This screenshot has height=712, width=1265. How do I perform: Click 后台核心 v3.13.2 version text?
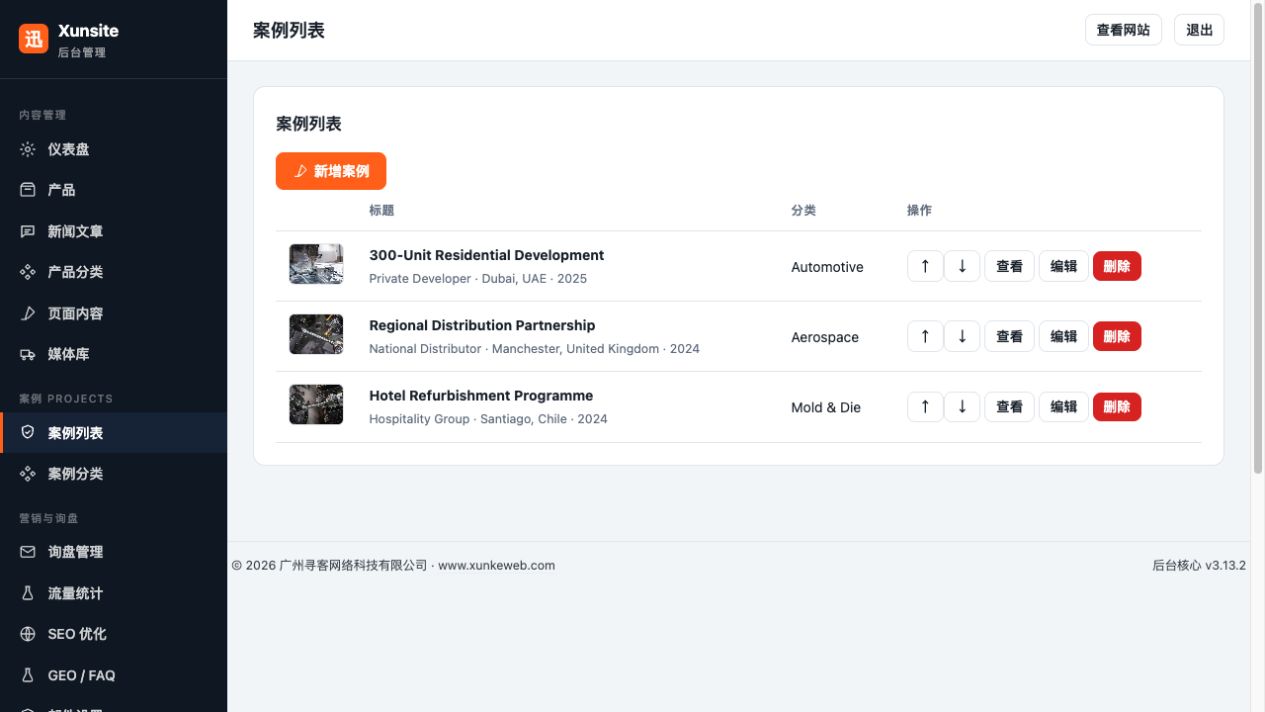[x=1199, y=565]
